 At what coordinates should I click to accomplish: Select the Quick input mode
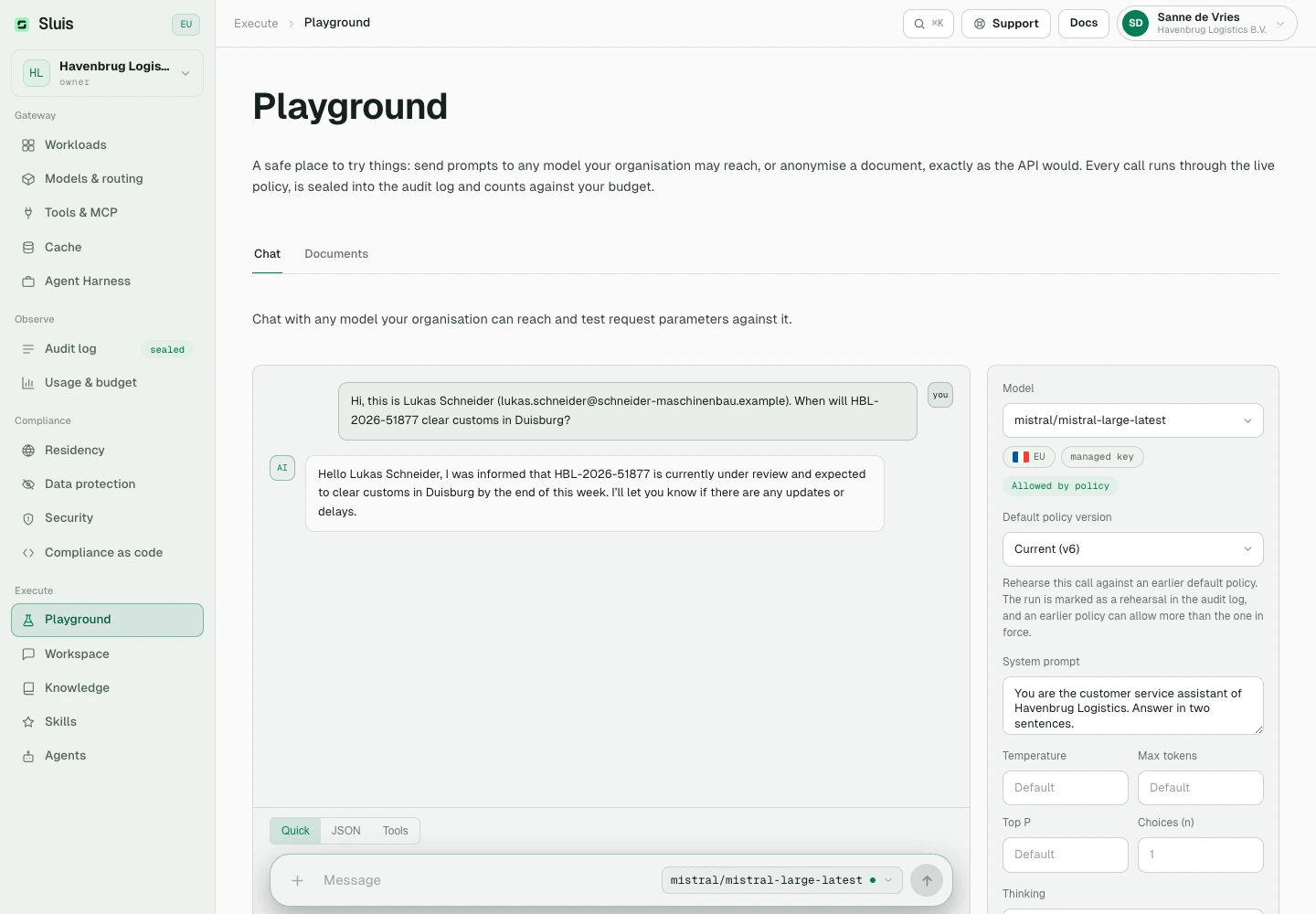click(295, 831)
